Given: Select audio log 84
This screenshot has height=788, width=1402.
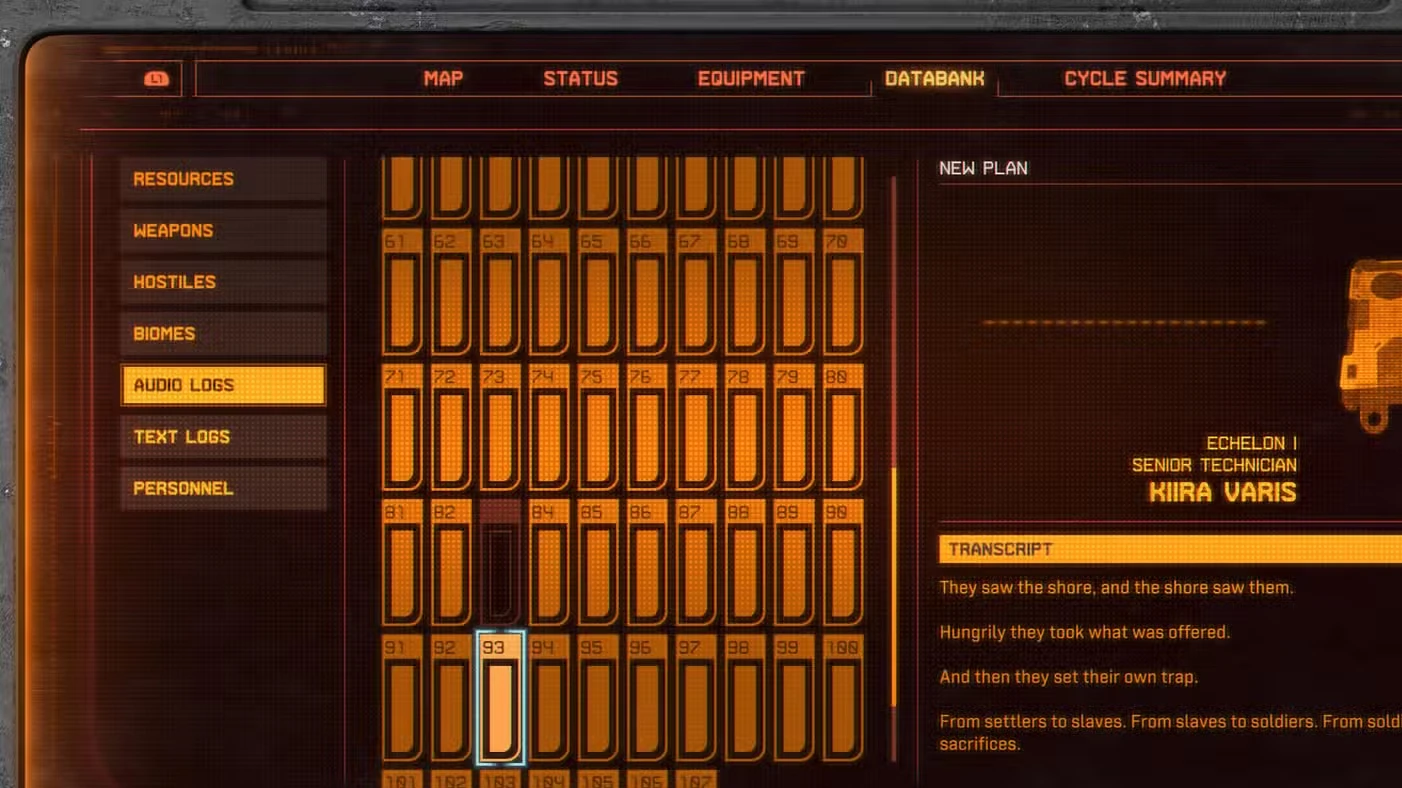Looking at the screenshot, I should click(549, 563).
